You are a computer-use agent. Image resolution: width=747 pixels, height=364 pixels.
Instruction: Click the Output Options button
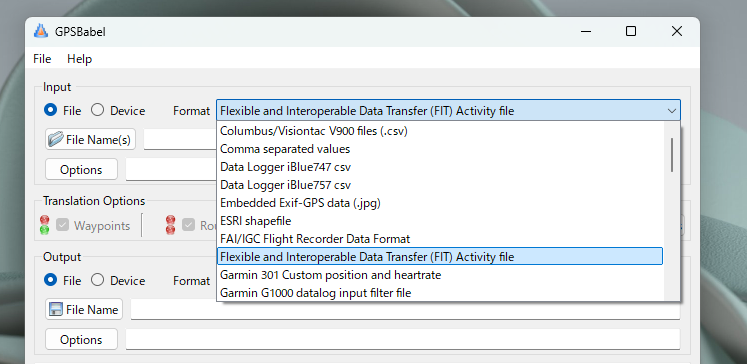click(x=81, y=339)
